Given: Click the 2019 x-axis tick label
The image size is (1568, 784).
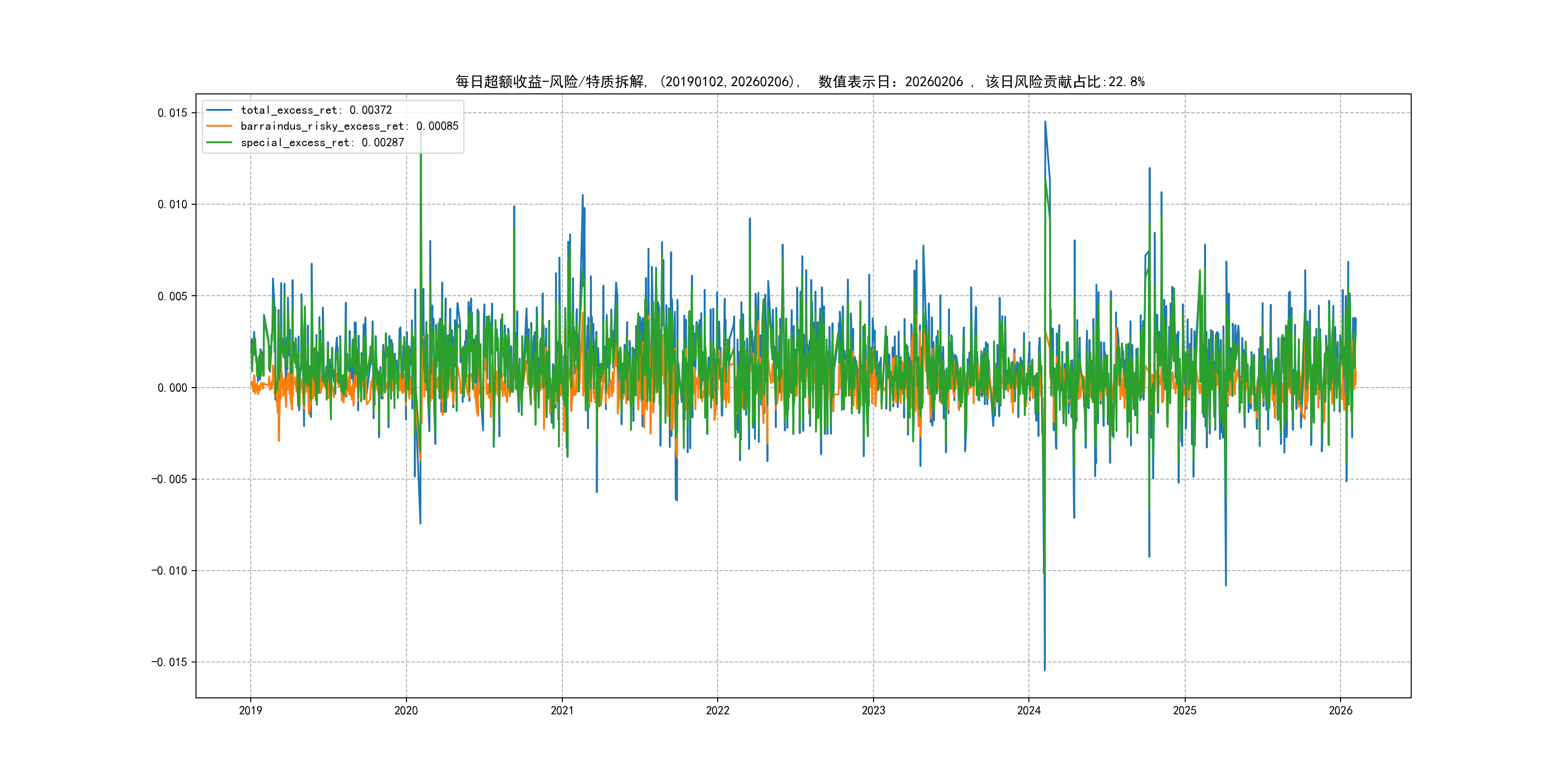Looking at the screenshot, I should pos(250,710).
